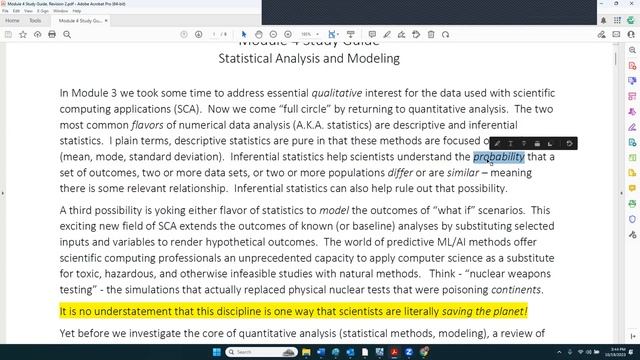
Task: Go to the previous page arrow
Action: coord(184,35)
